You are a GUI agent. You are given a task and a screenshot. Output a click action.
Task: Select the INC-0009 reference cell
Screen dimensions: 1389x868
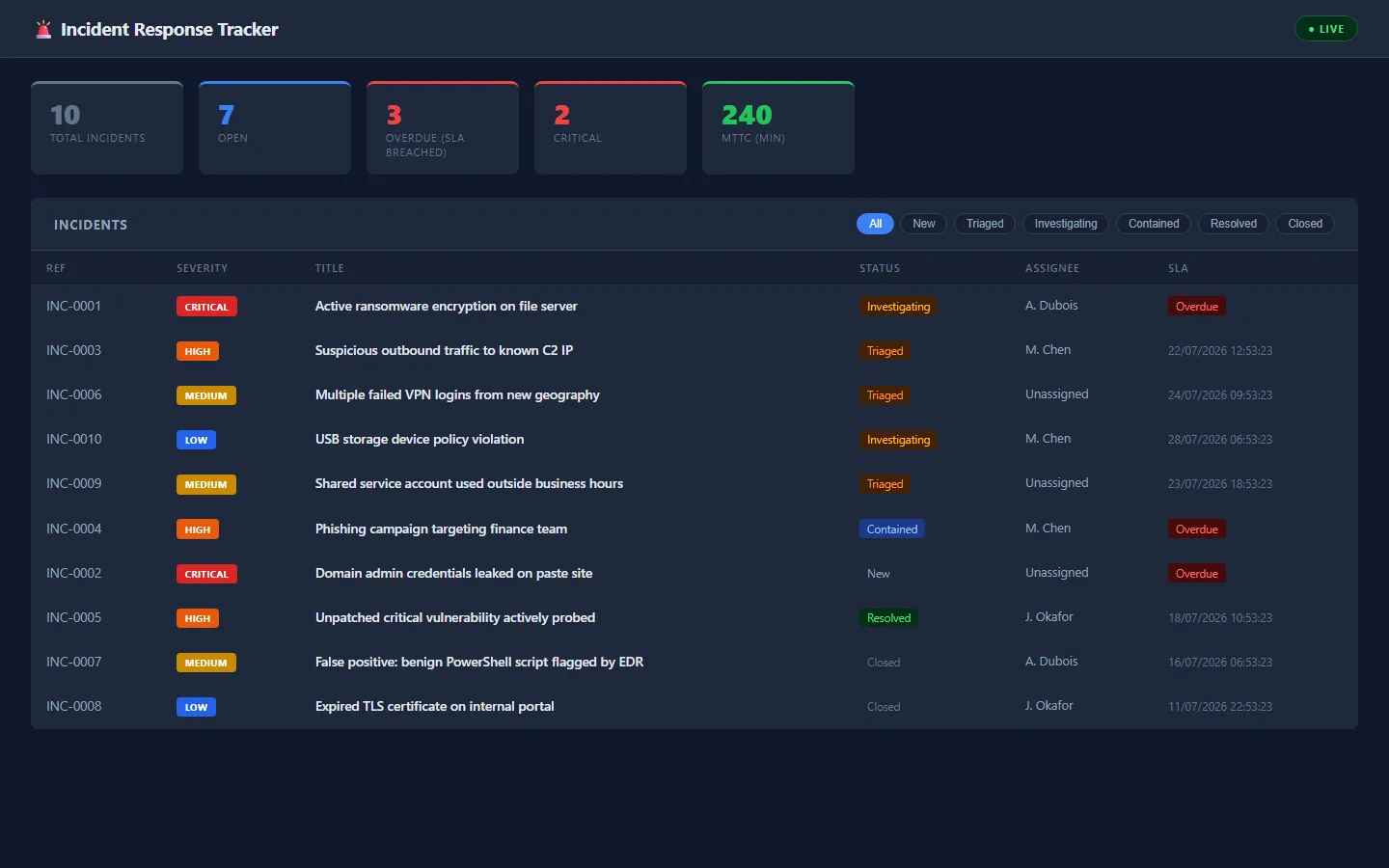(73, 483)
